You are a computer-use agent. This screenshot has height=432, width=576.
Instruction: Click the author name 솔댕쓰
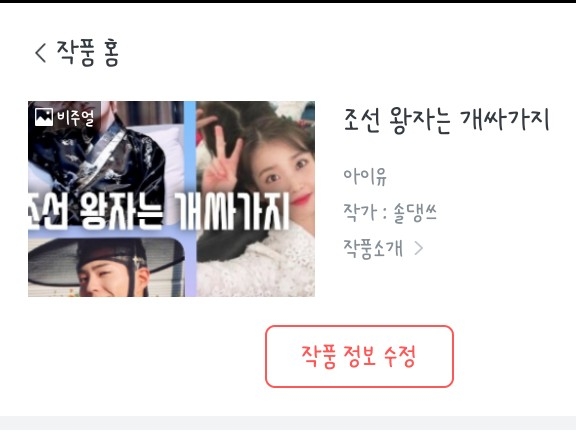point(415,212)
